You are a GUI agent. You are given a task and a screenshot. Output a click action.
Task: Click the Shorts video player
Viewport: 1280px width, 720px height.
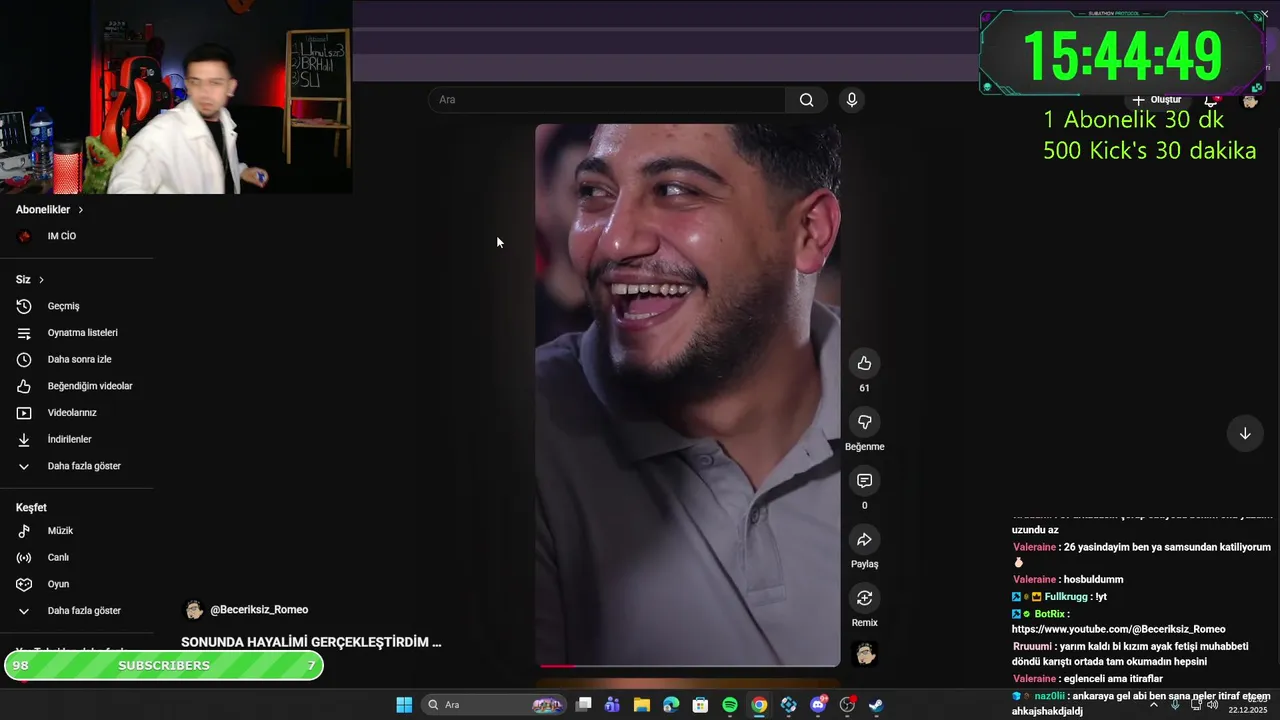[688, 395]
